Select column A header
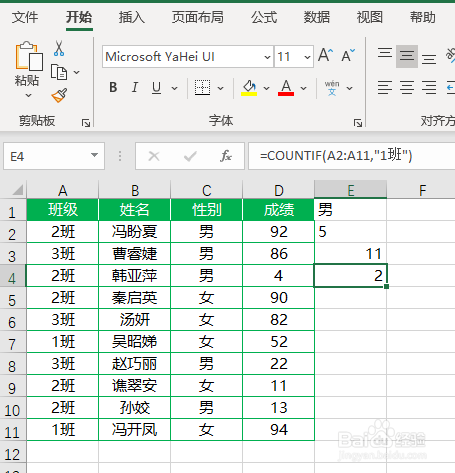The height and width of the screenshot is (473, 455). pos(63,190)
